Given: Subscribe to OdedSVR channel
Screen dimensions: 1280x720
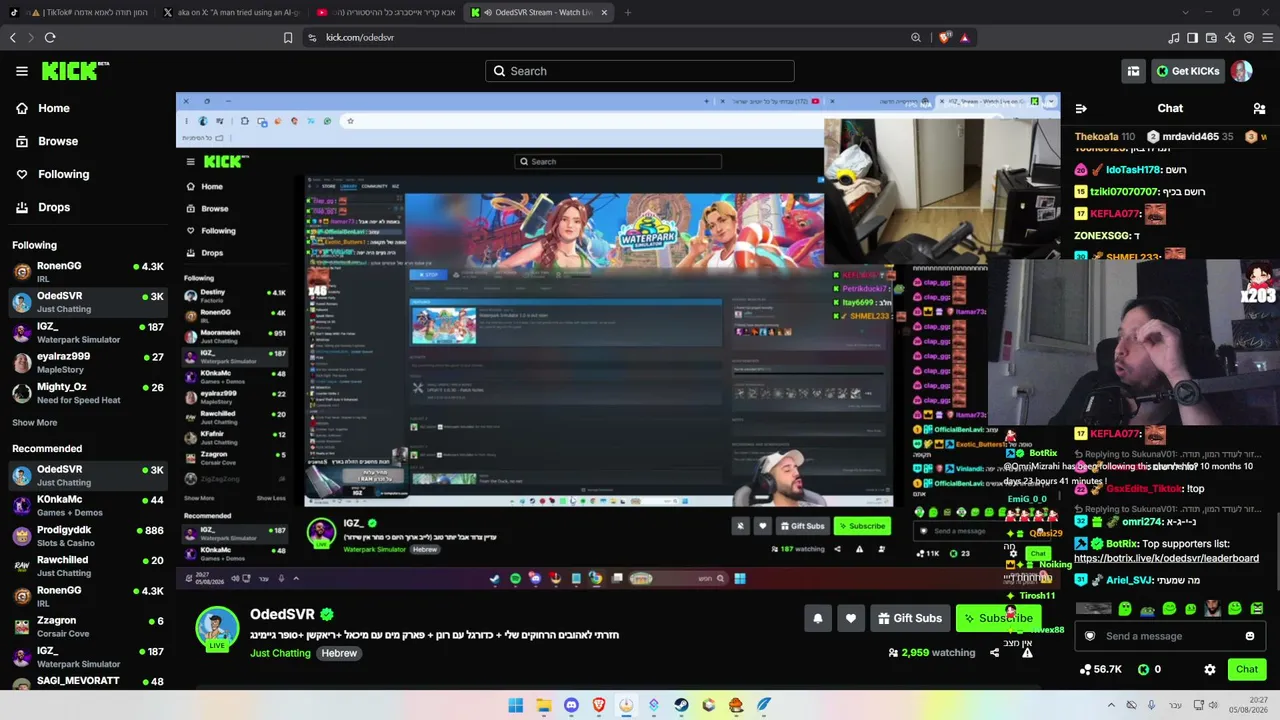Looking at the screenshot, I should pyautogui.click(x=998, y=618).
